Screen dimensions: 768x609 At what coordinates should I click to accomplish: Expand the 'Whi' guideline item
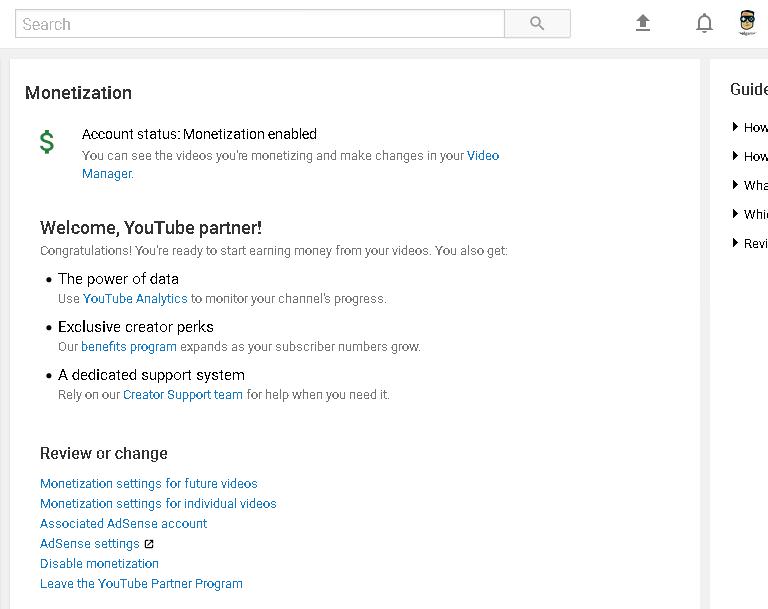pyautogui.click(x=749, y=214)
